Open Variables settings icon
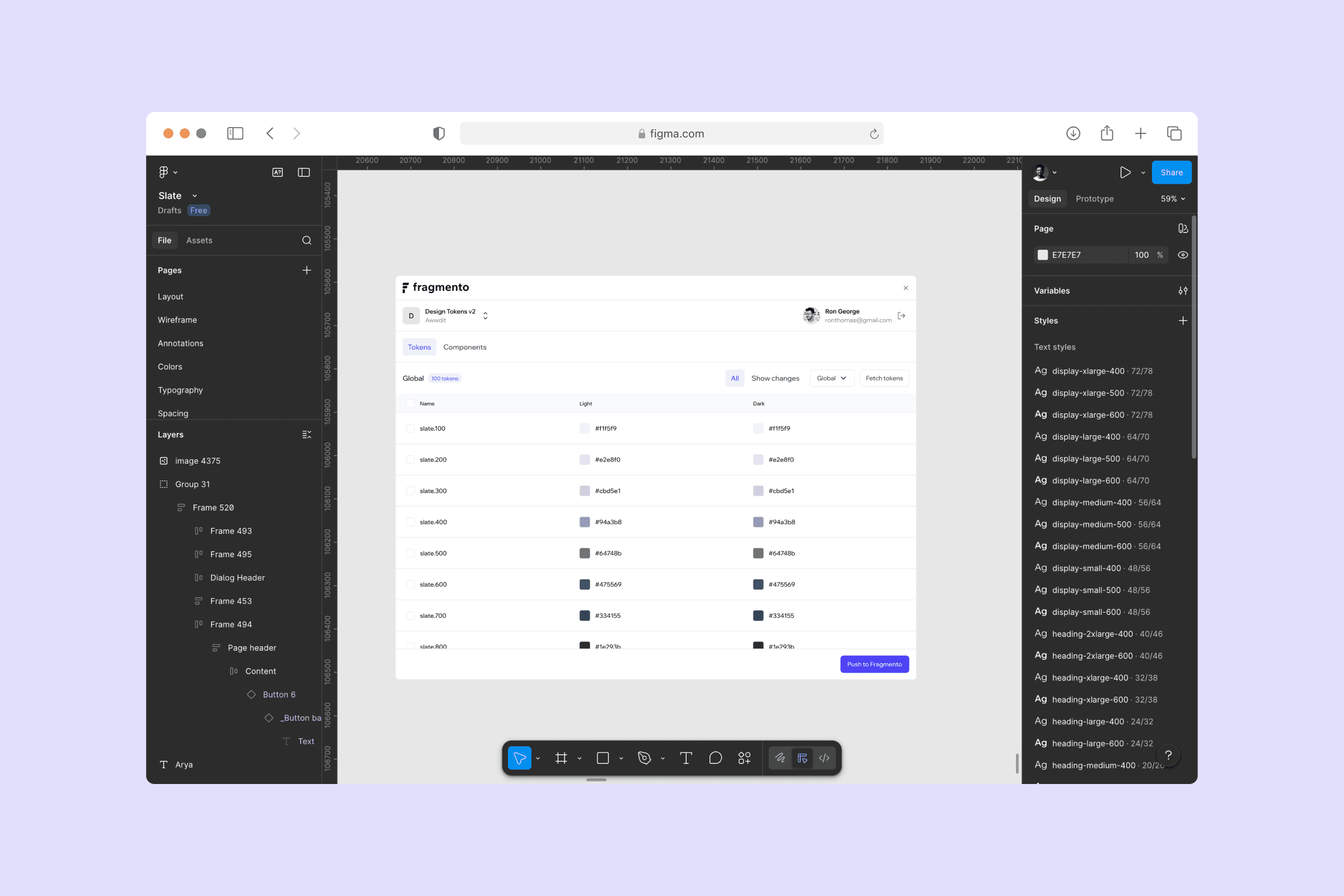Viewport: 1344px width, 896px height. pos(1182,291)
